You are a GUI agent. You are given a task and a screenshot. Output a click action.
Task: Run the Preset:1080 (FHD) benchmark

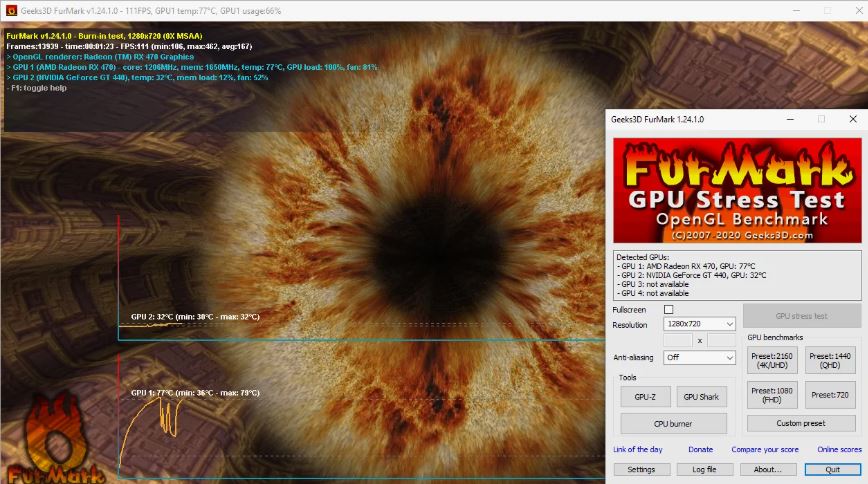coord(772,395)
